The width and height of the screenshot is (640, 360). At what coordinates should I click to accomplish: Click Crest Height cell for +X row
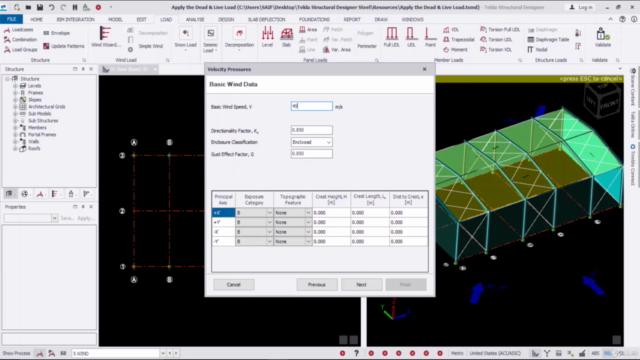[x=331, y=213]
